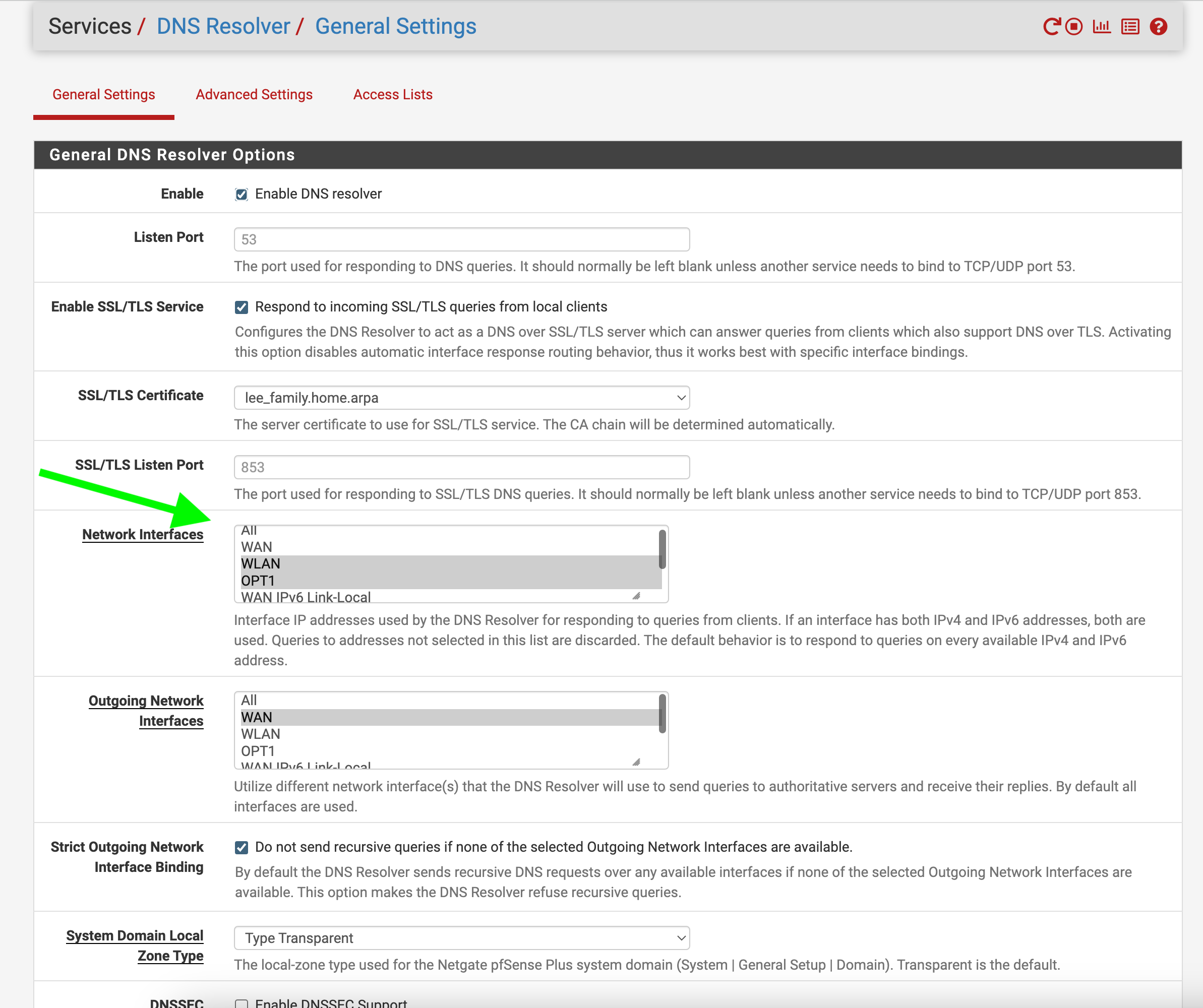Viewport: 1203px width, 1008px height.
Task: Click System Domain Local Zone Type label
Action: coord(135,946)
